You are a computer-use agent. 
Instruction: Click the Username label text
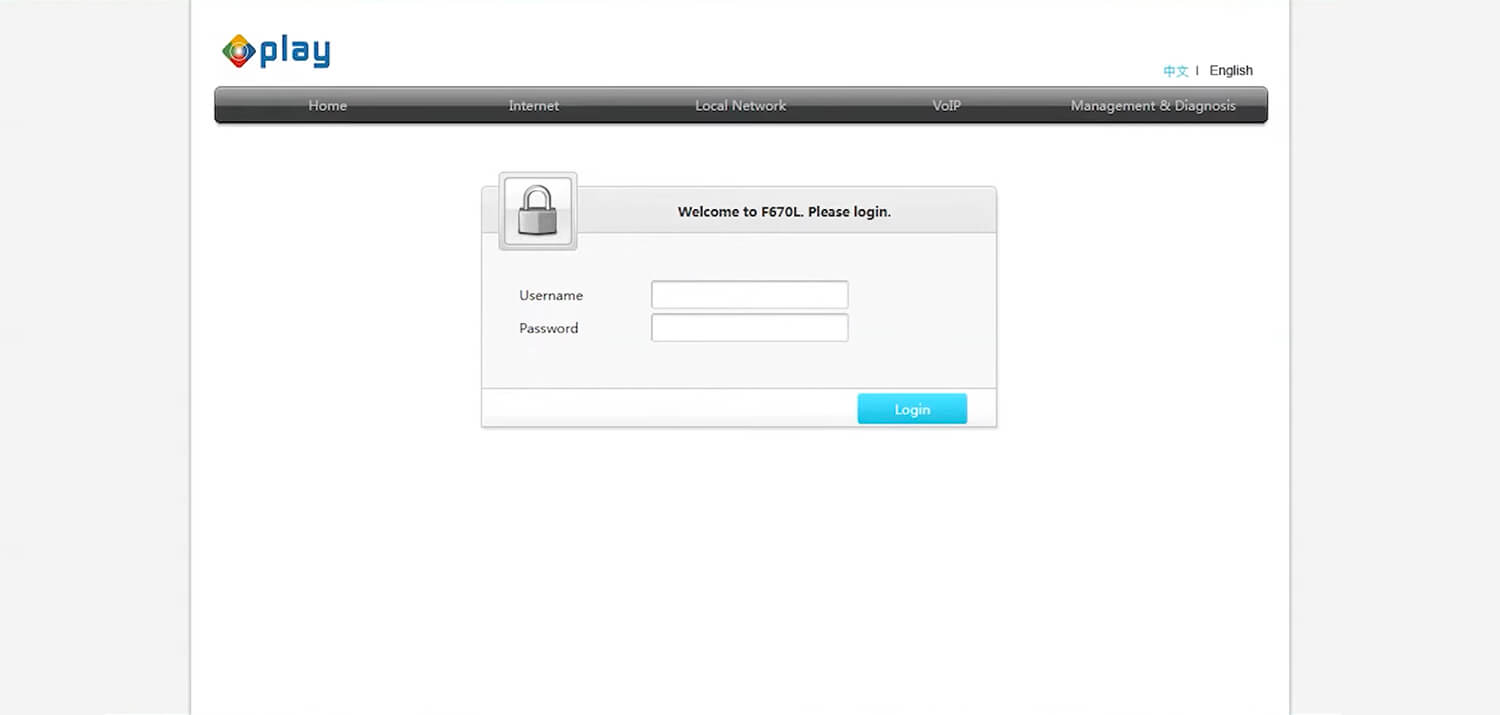click(x=551, y=296)
